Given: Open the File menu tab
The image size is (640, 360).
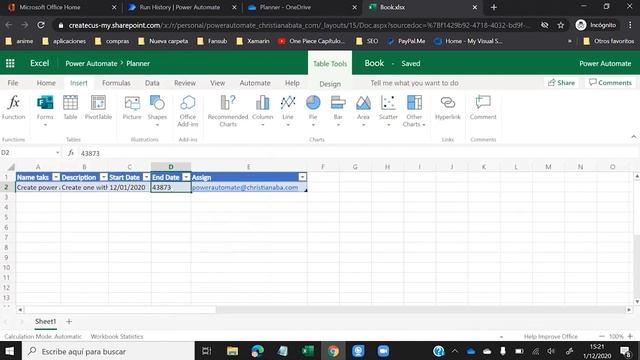Looking at the screenshot, I should click(x=13, y=83).
